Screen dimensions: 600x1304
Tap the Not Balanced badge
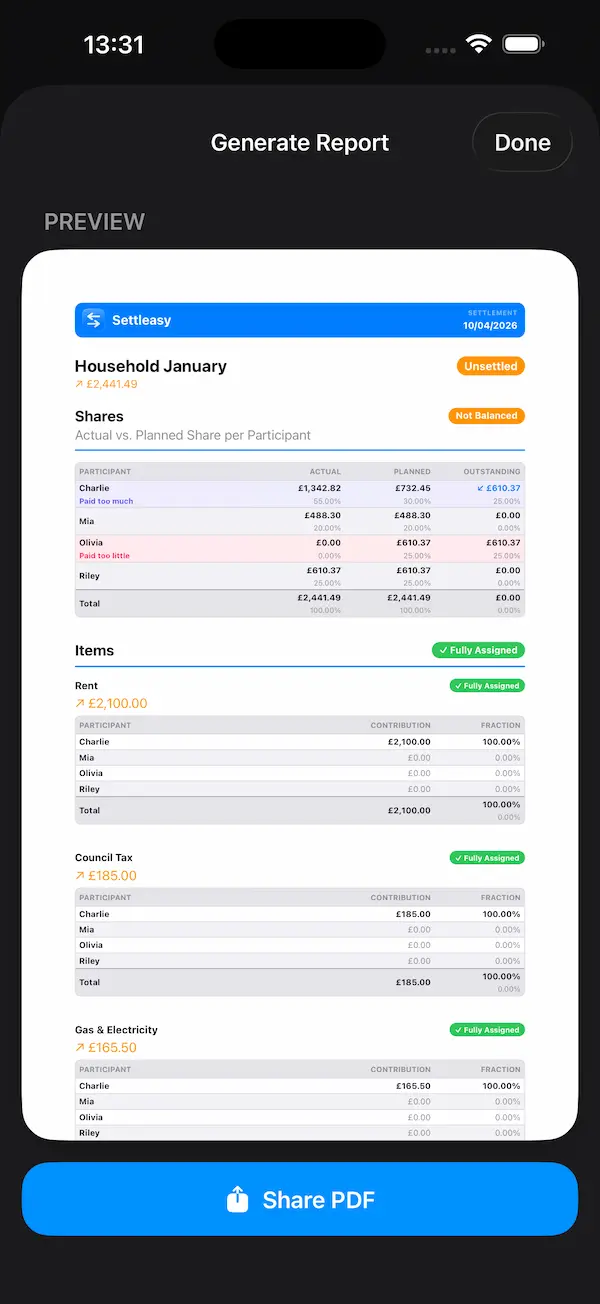pos(486,416)
